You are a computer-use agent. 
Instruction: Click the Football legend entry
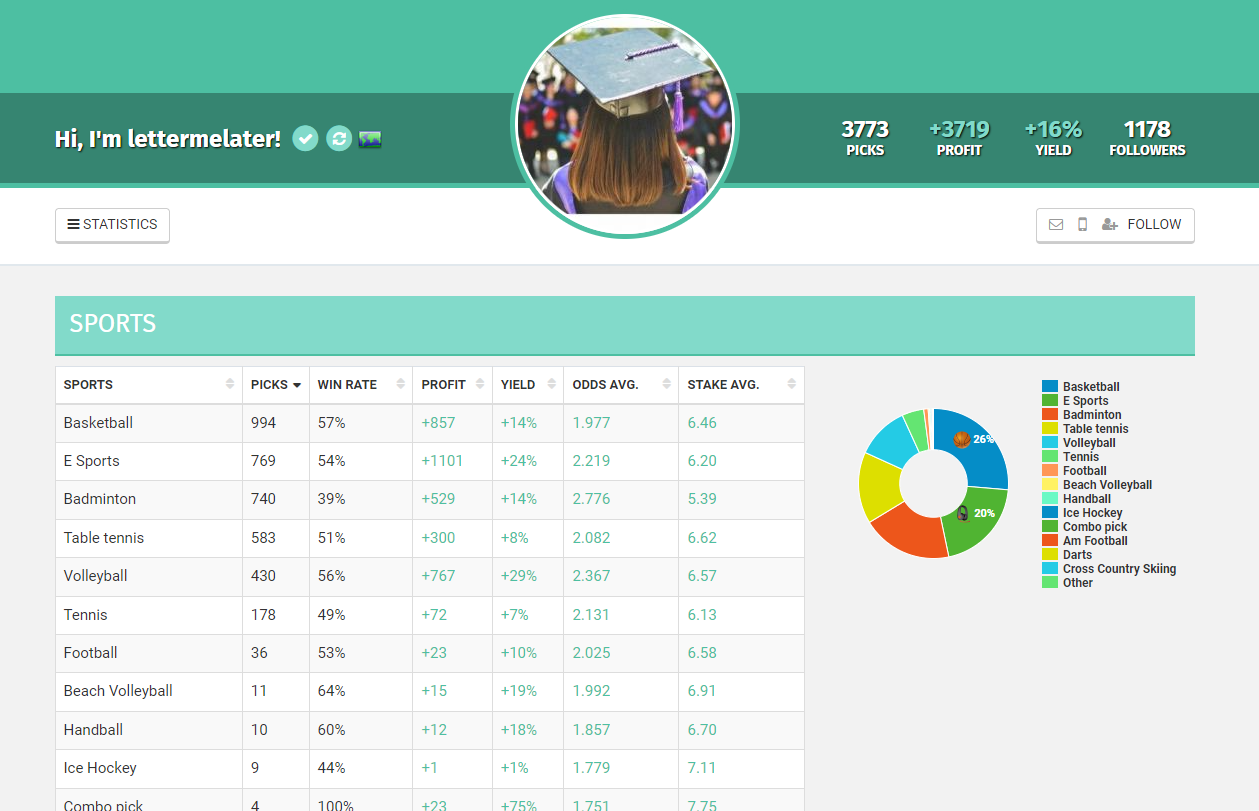point(1085,471)
